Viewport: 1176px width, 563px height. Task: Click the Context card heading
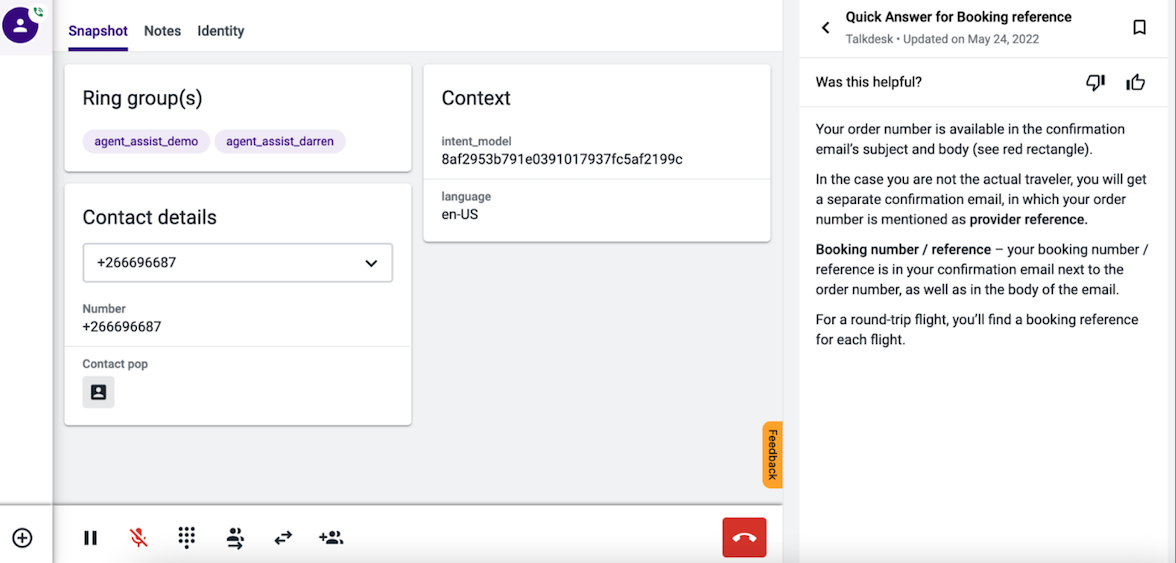[476, 98]
